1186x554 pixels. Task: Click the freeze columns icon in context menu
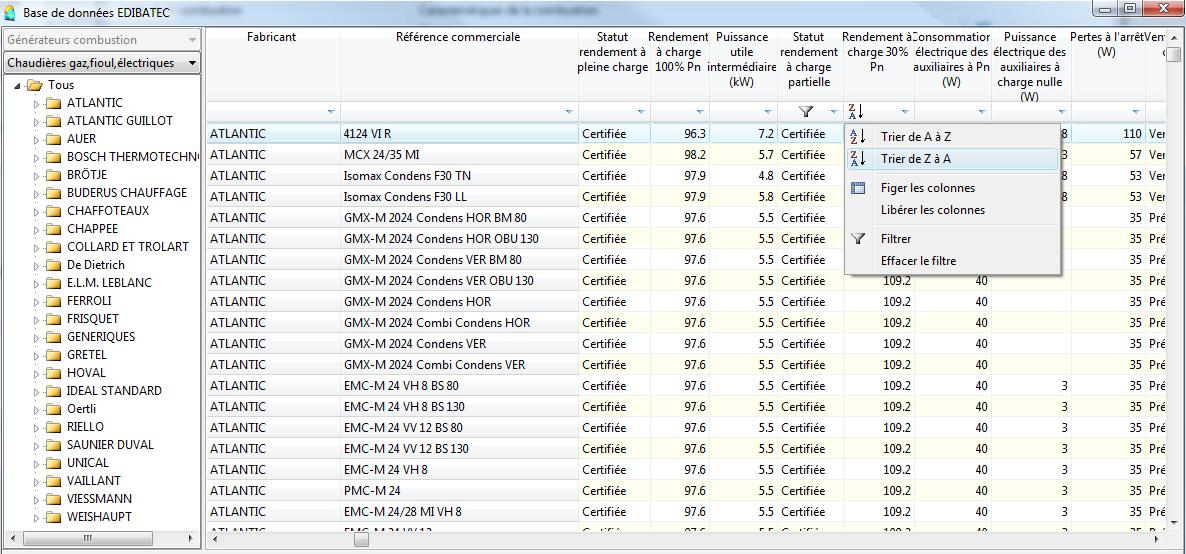point(858,188)
